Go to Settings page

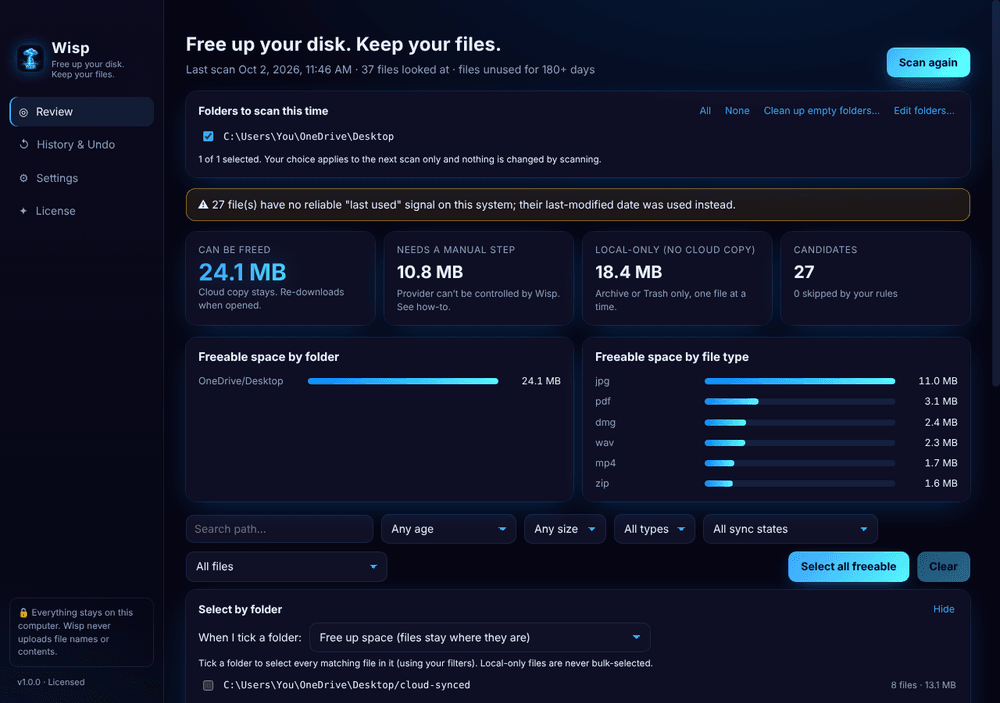click(82, 178)
